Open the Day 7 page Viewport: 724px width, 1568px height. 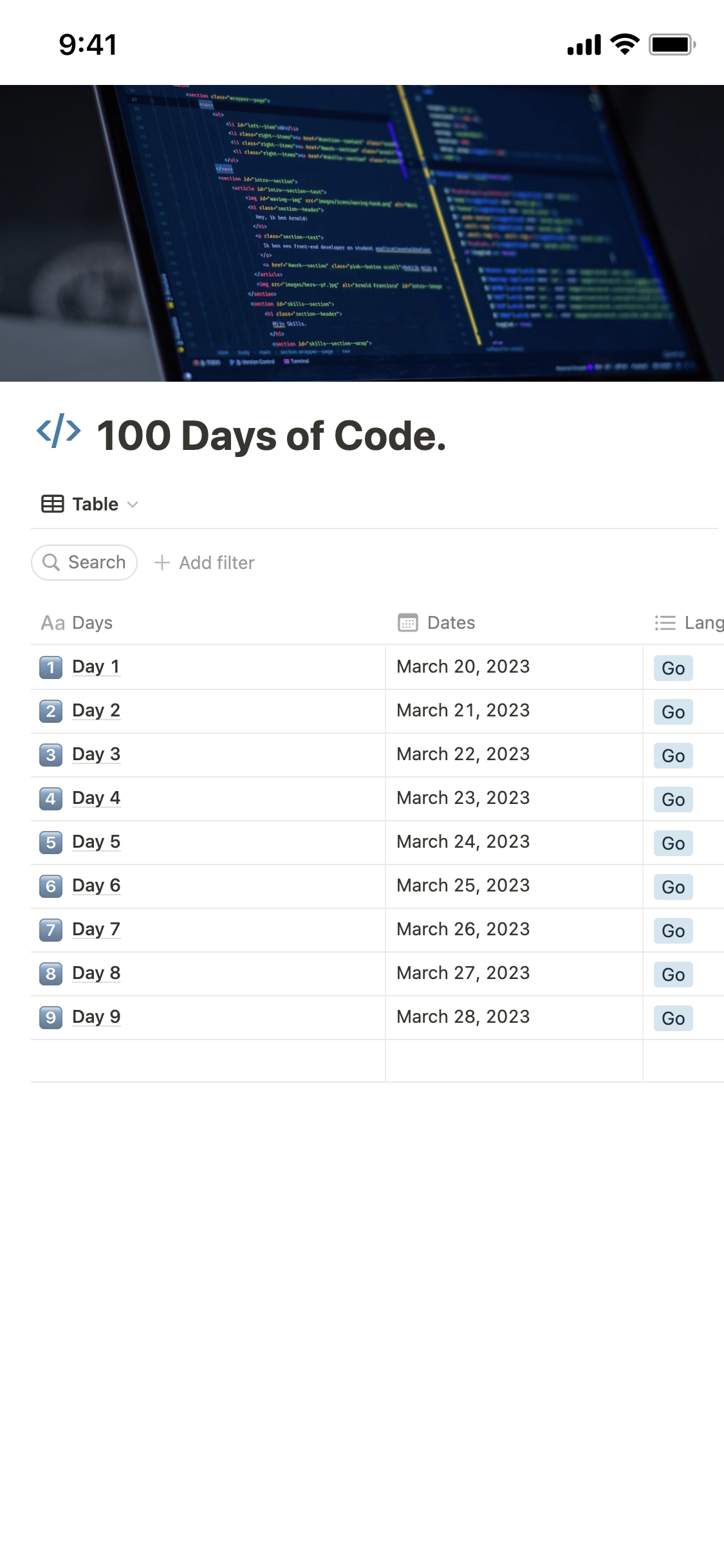96,929
